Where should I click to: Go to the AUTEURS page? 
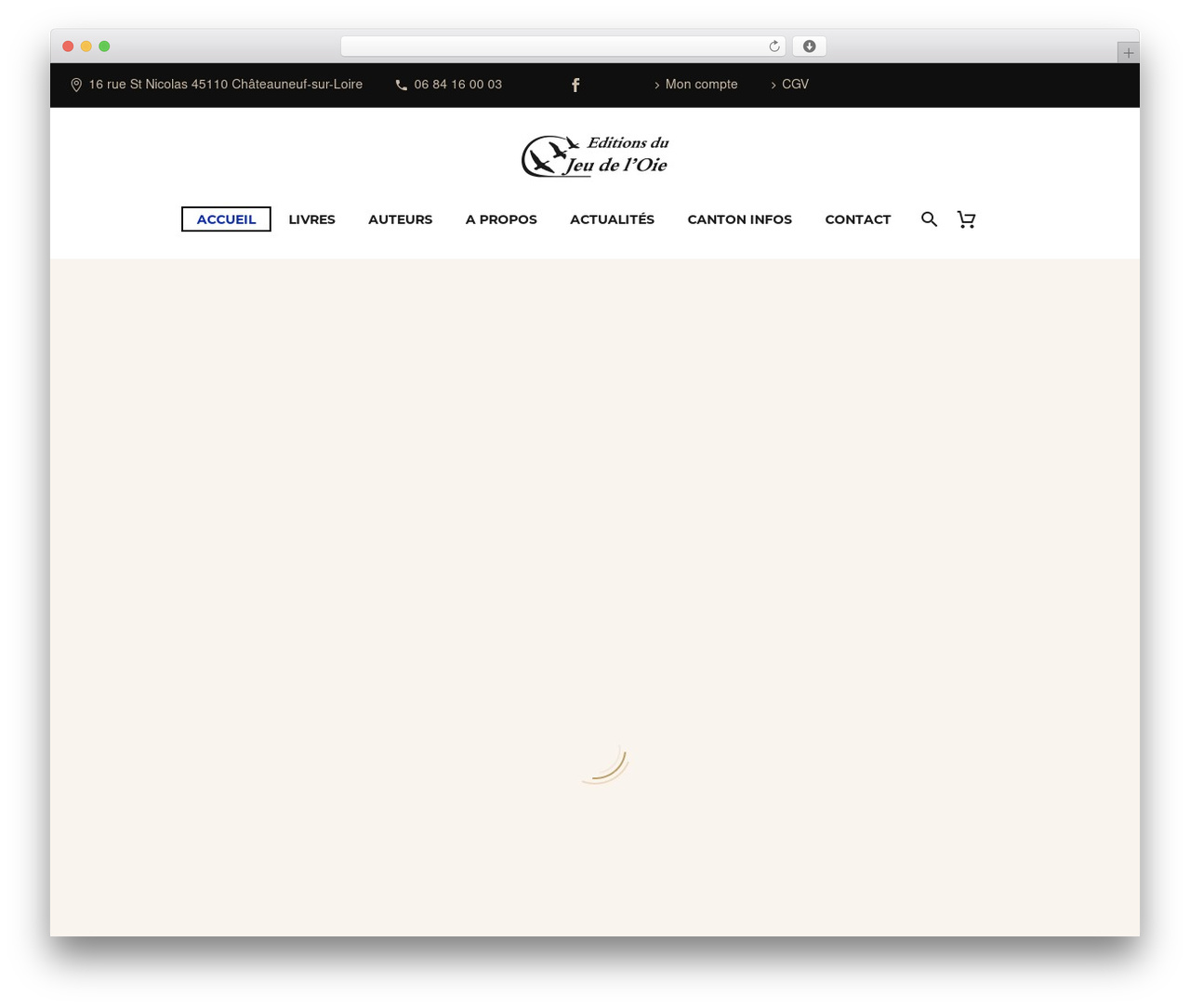point(400,219)
